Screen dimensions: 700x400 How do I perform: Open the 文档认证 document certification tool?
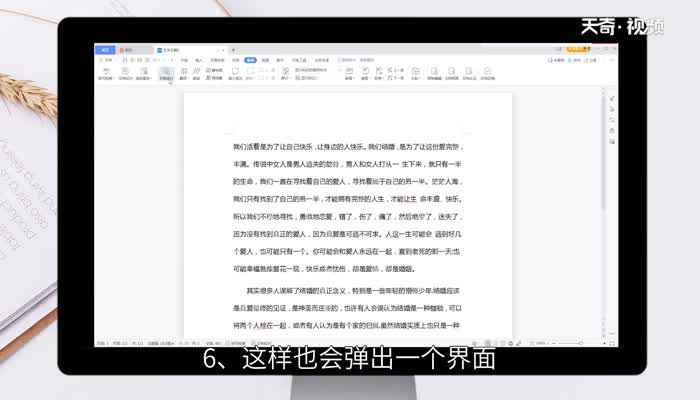469,73
